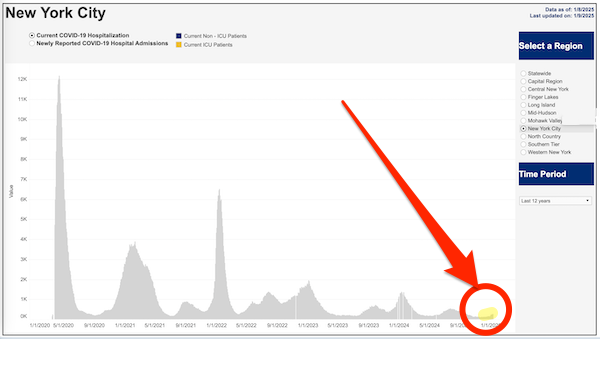This screenshot has width=600, height=380.
Task: Select Mohawk Valley region
Action: click(523, 121)
